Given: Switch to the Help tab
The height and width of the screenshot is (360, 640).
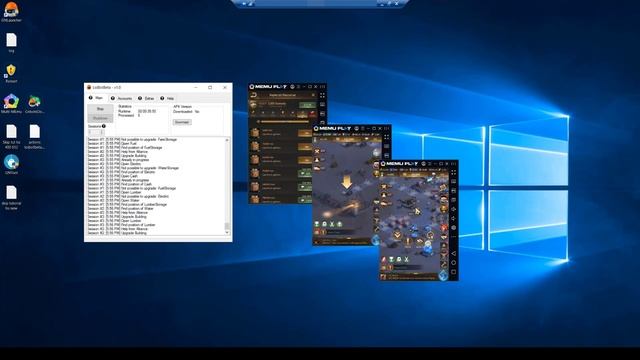Looking at the screenshot, I should 167,98.
